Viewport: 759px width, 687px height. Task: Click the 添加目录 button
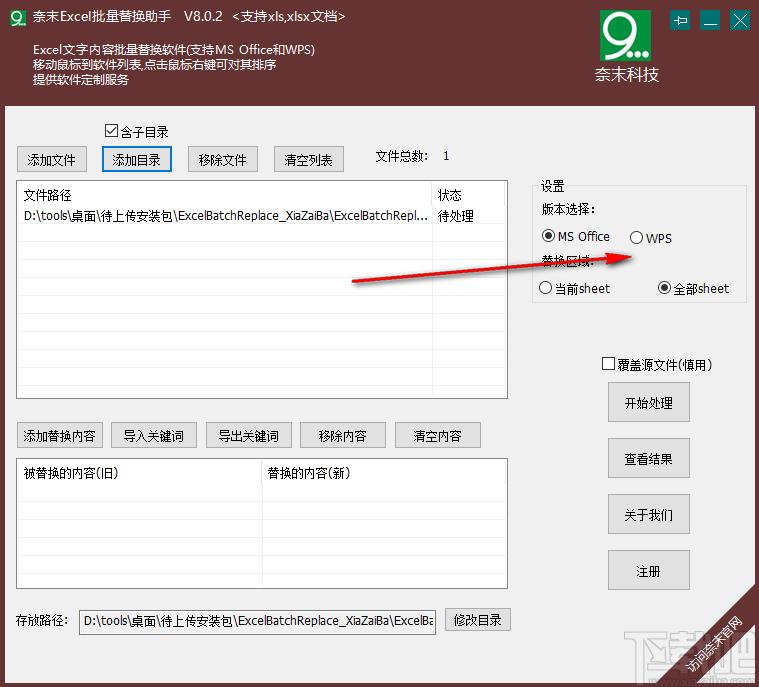(x=137, y=159)
